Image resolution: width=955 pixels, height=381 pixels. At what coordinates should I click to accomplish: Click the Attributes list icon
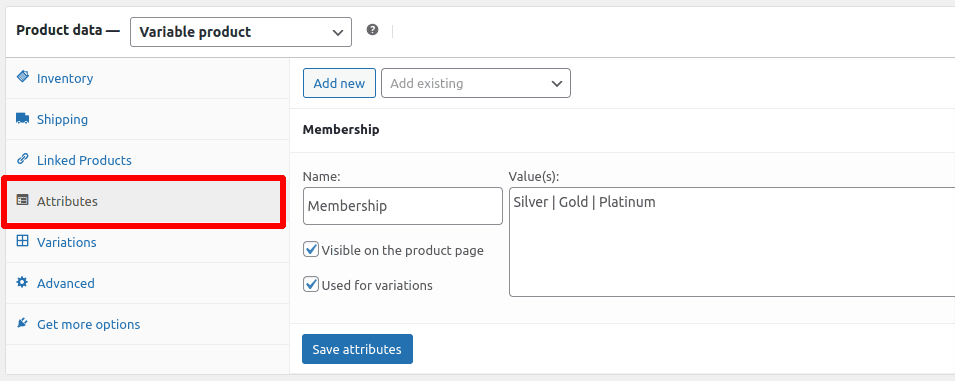click(23, 200)
